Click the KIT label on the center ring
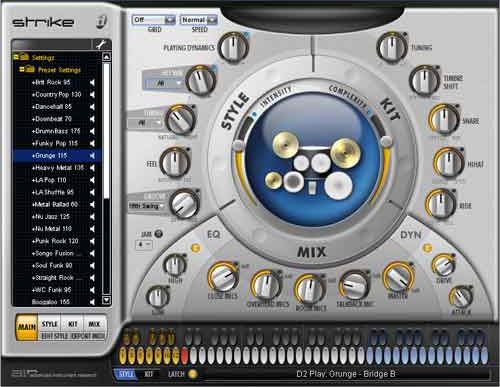500x387 pixels. (x=390, y=109)
